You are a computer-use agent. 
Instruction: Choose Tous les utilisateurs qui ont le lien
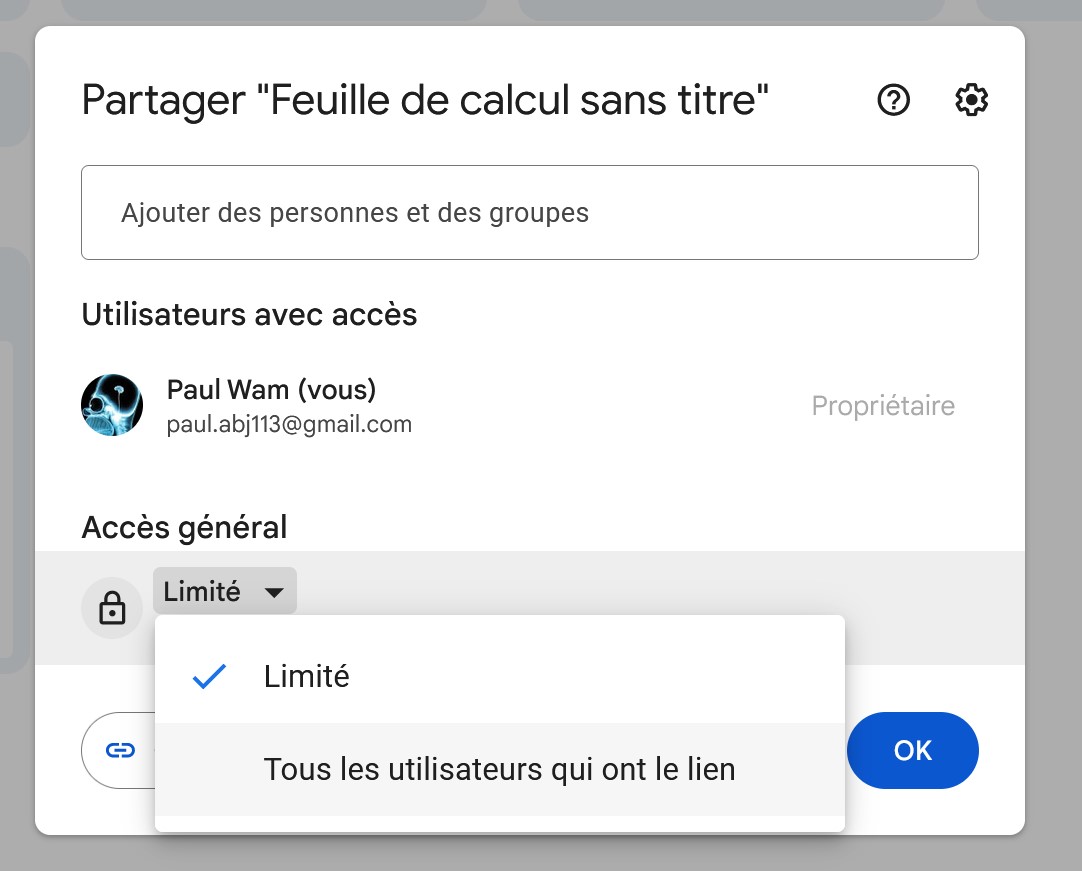(500, 770)
